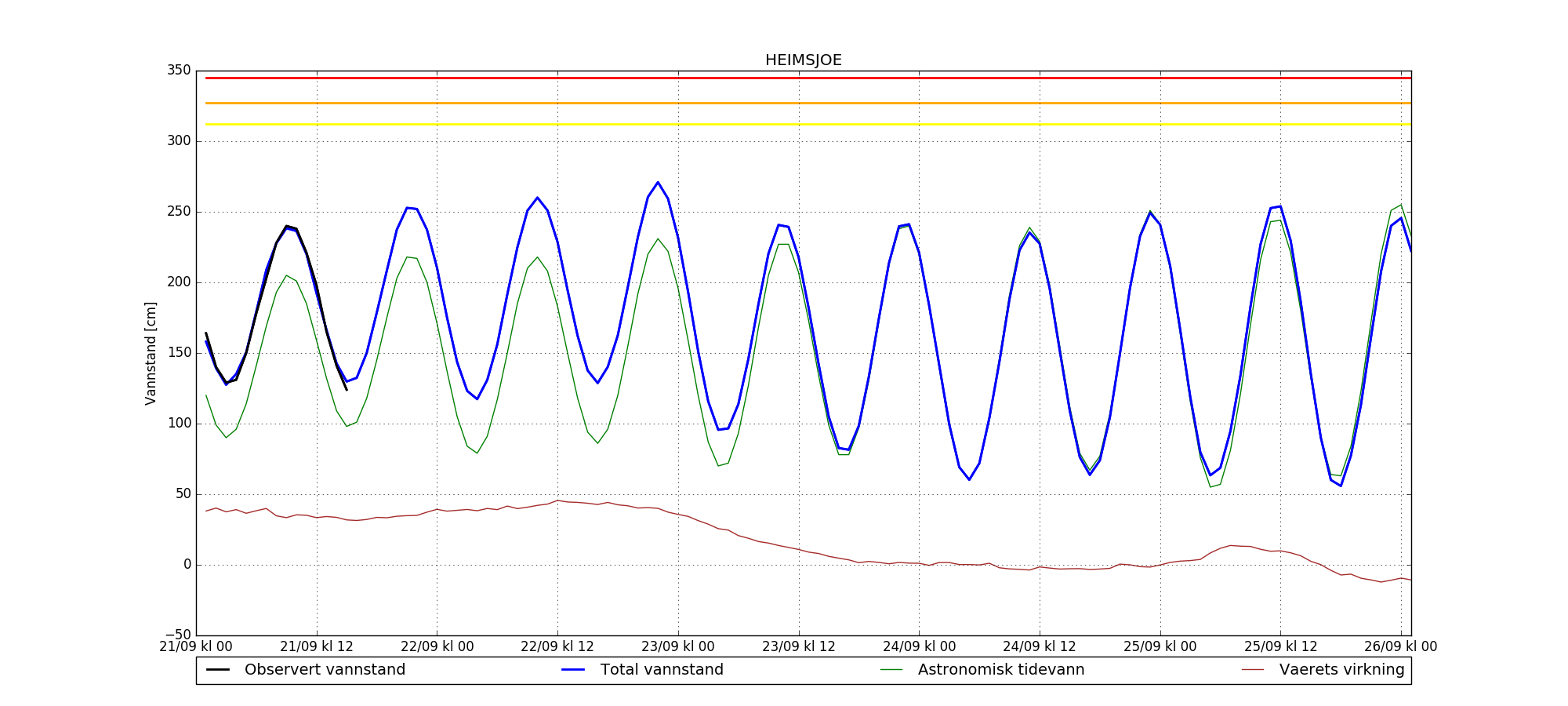
Task: Click the 25/09 kl 00 x-axis label
Action: click(1160, 647)
